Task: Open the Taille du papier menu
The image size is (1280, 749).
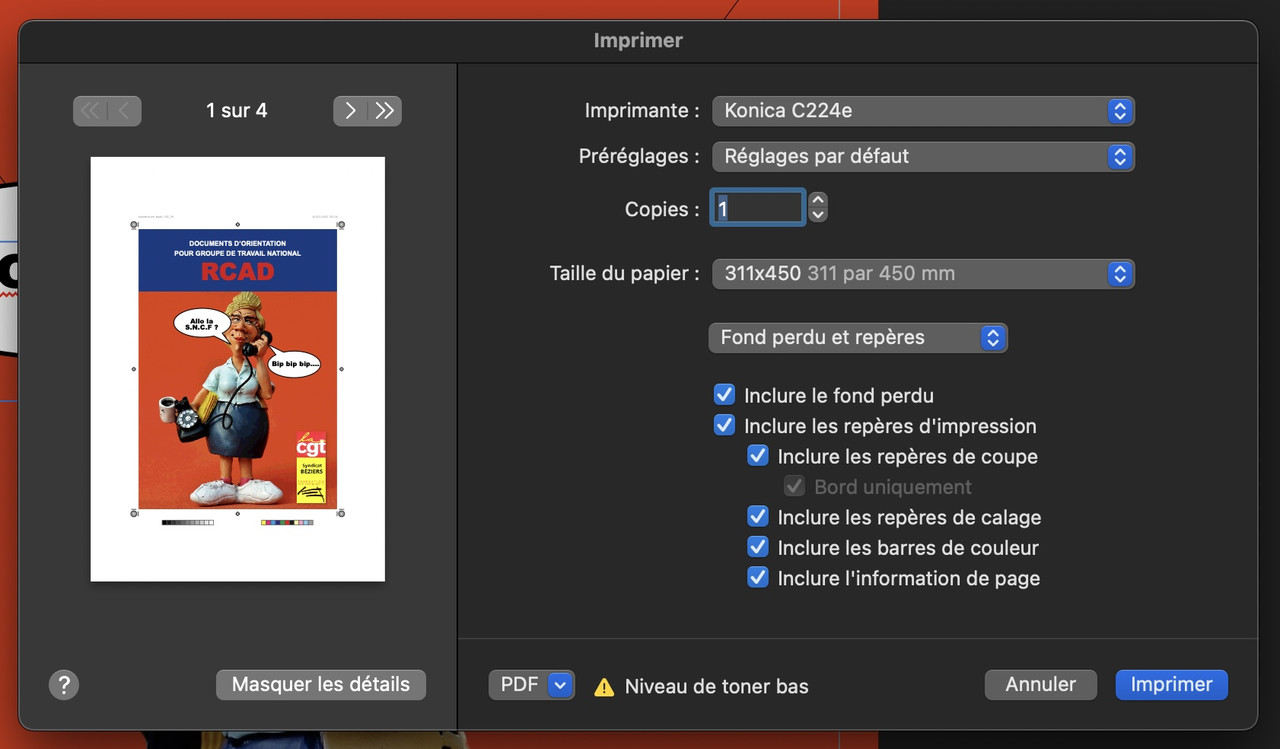Action: tap(922, 273)
